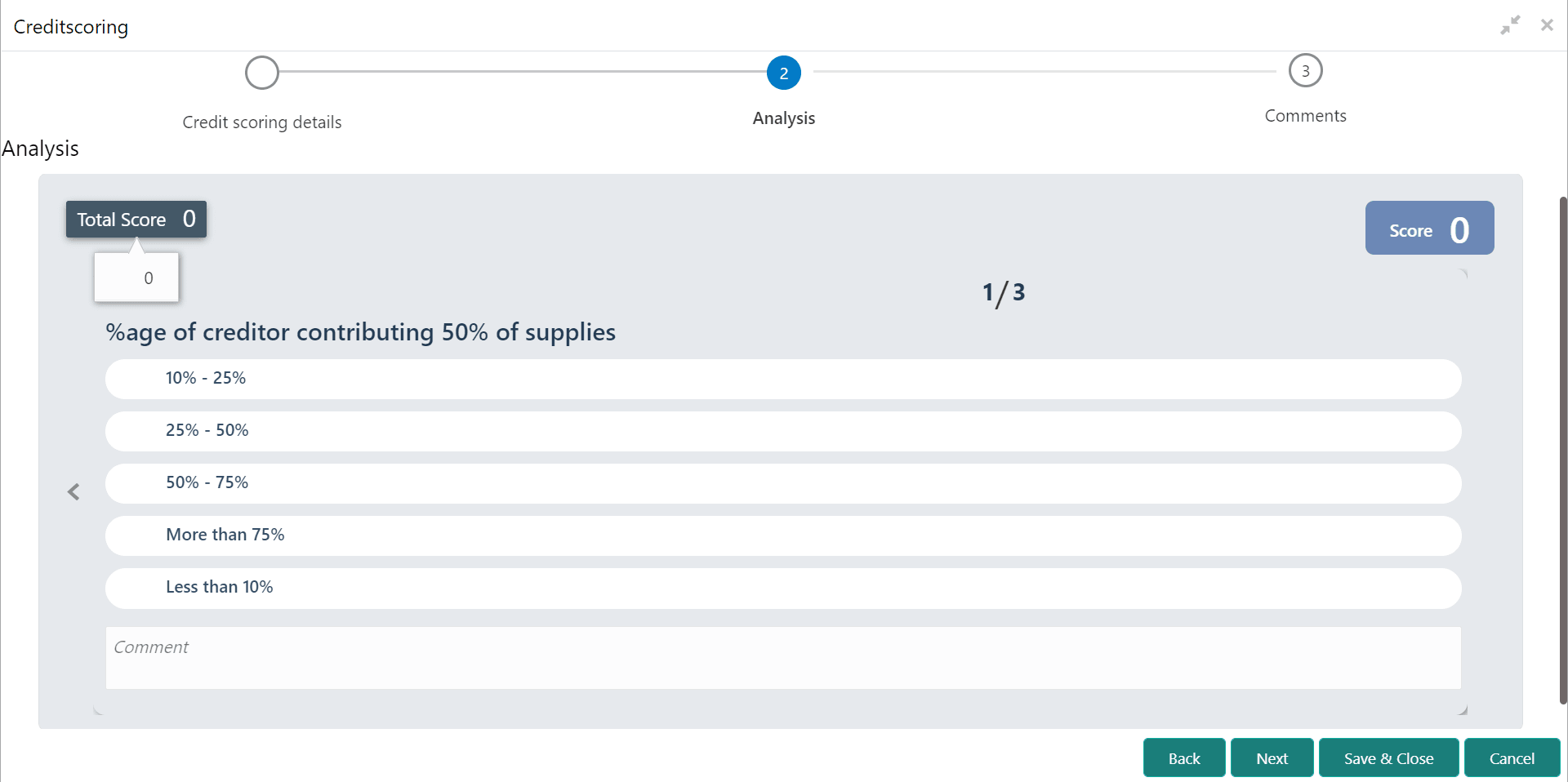Click the Total Score badge
1568x782 pixels.
[x=136, y=219]
